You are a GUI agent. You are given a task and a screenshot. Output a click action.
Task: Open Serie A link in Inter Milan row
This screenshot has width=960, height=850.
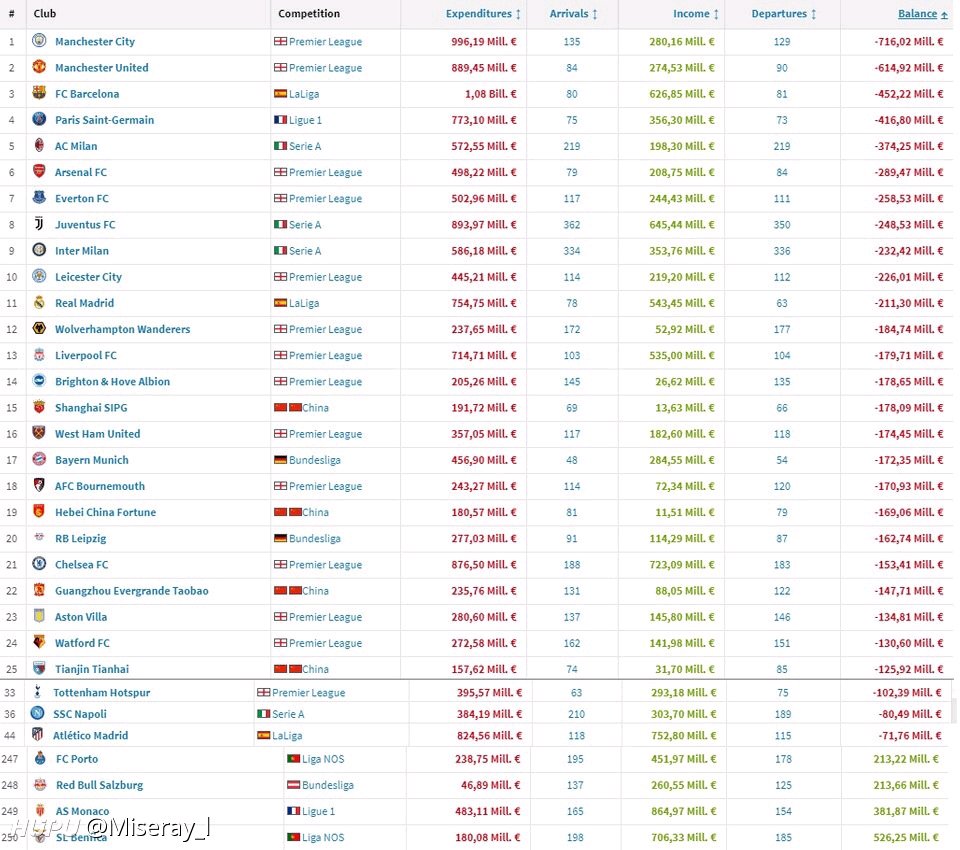point(305,251)
